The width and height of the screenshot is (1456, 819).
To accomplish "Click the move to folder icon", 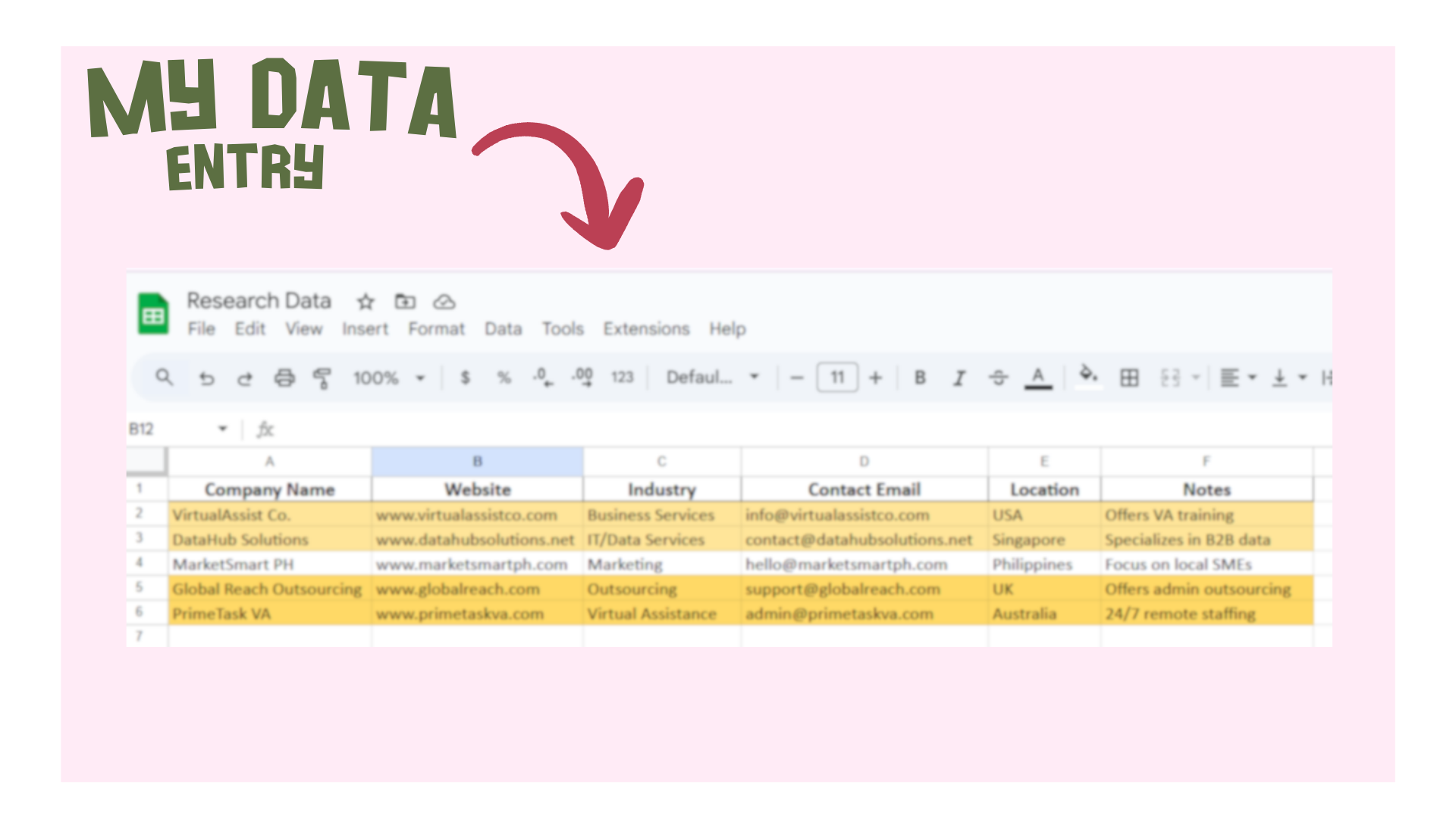I will [x=405, y=302].
